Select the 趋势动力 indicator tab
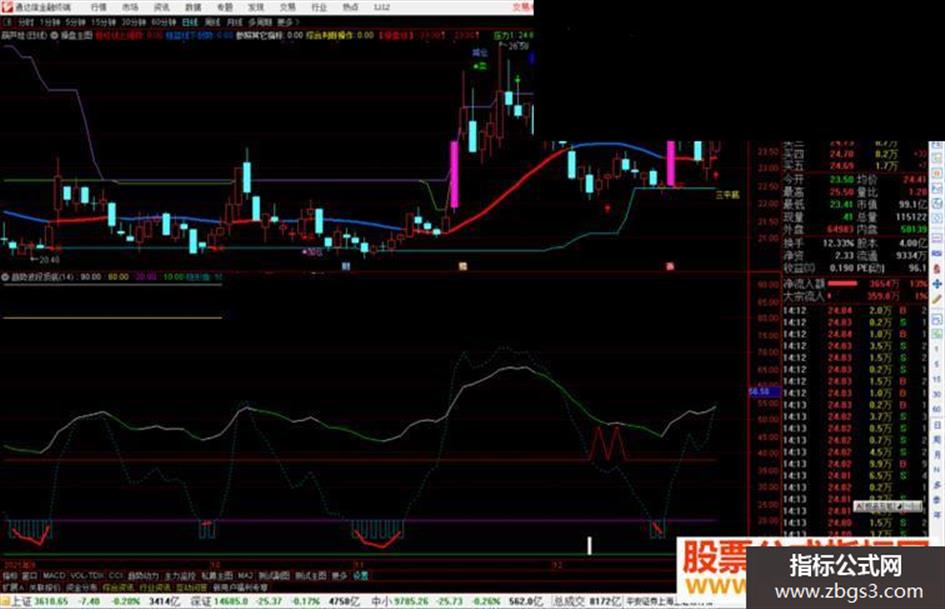The height and width of the screenshot is (609, 945). pyautogui.click(x=143, y=576)
